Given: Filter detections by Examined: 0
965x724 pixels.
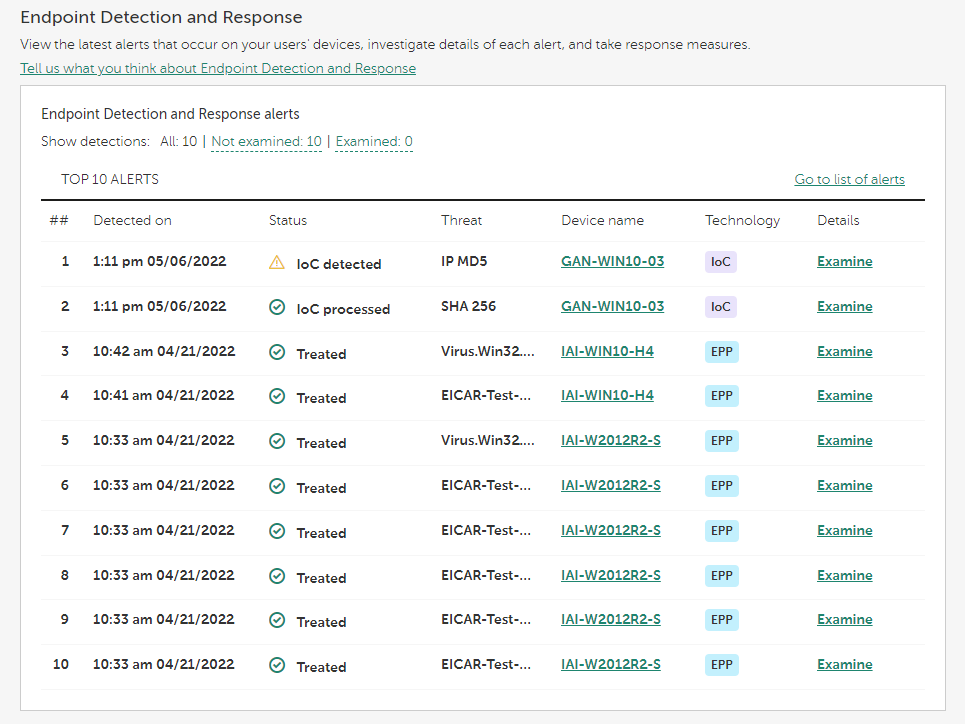Looking at the screenshot, I should click(x=374, y=142).
